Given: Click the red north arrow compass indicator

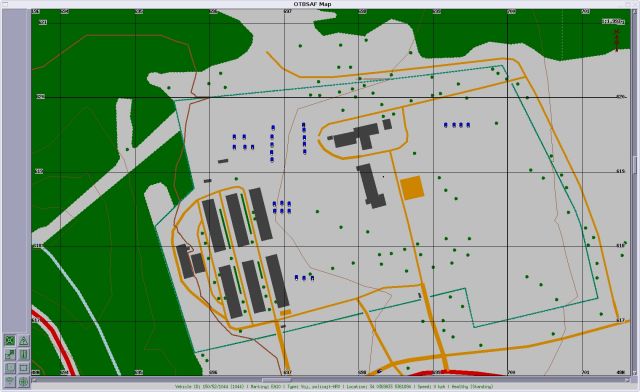Looking at the screenshot, I should point(617,40).
